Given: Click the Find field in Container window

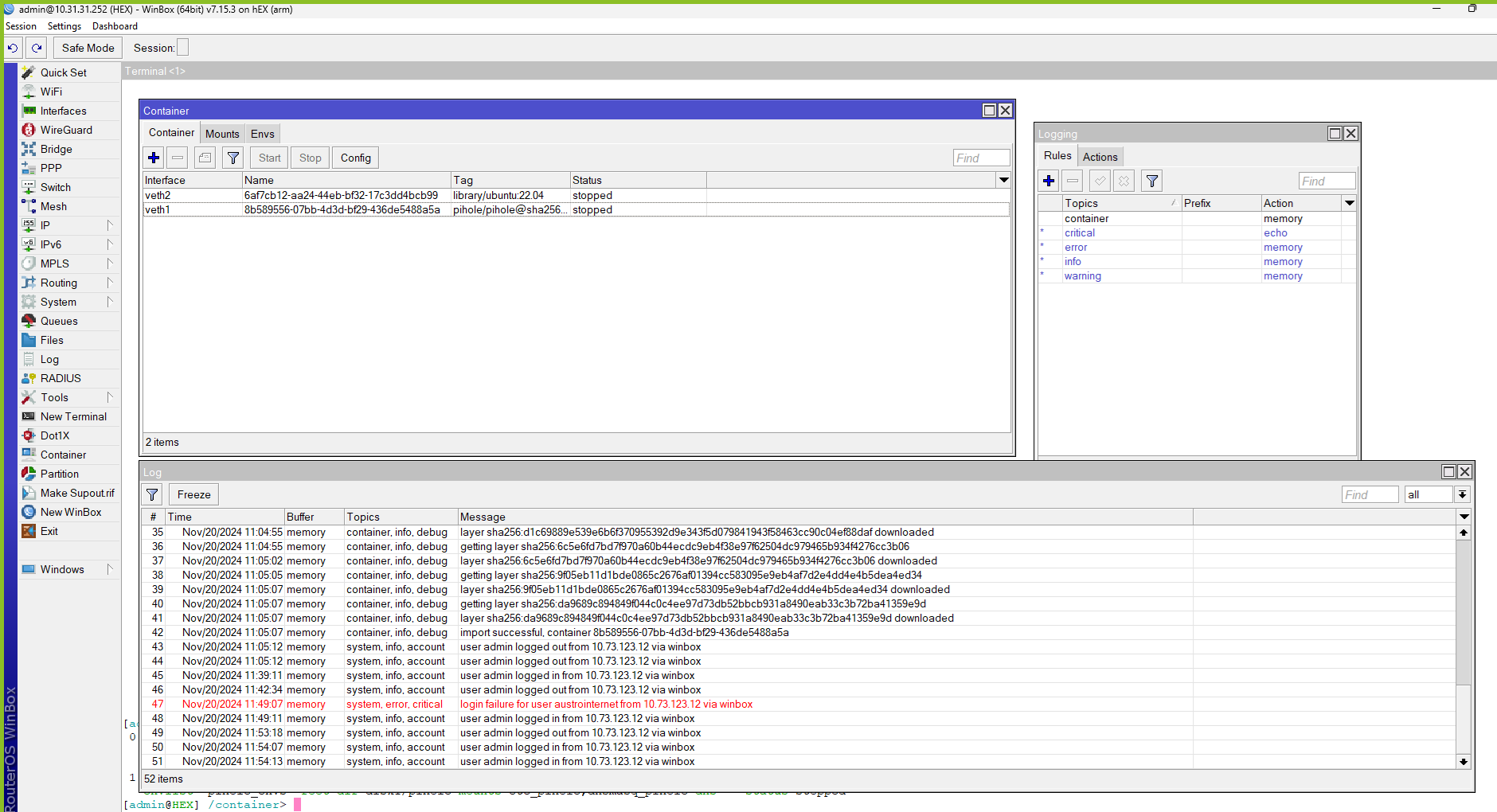Looking at the screenshot, I should click(981, 158).
